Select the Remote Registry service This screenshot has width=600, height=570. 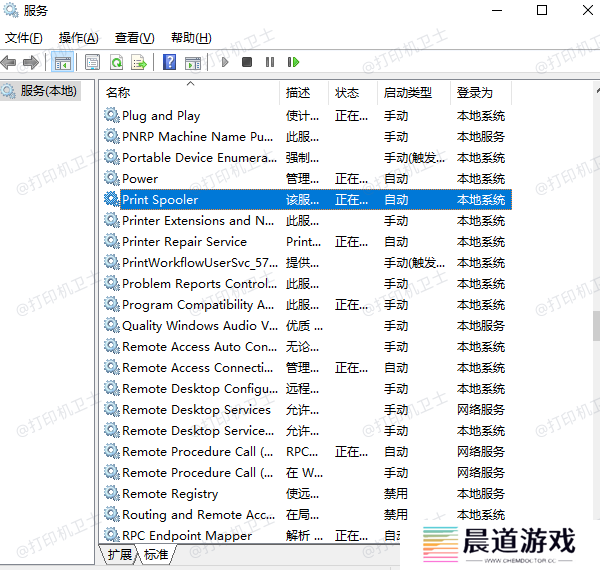pyautogui.click(x=307, y=493)
